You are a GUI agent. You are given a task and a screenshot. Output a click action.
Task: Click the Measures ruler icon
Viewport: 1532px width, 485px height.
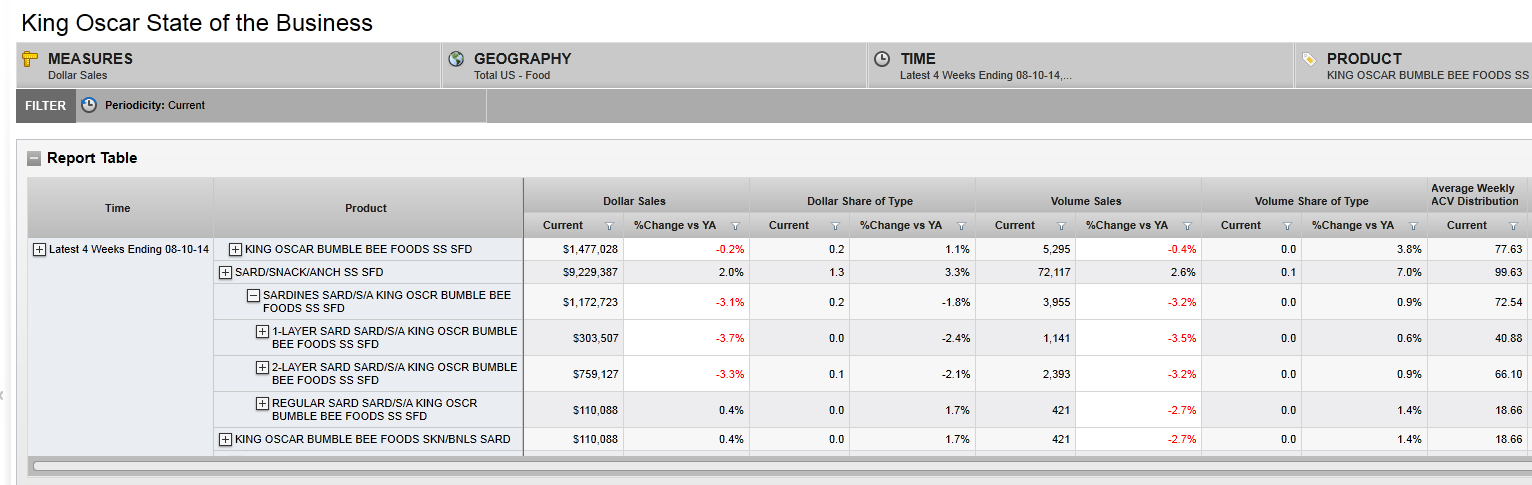29,59
